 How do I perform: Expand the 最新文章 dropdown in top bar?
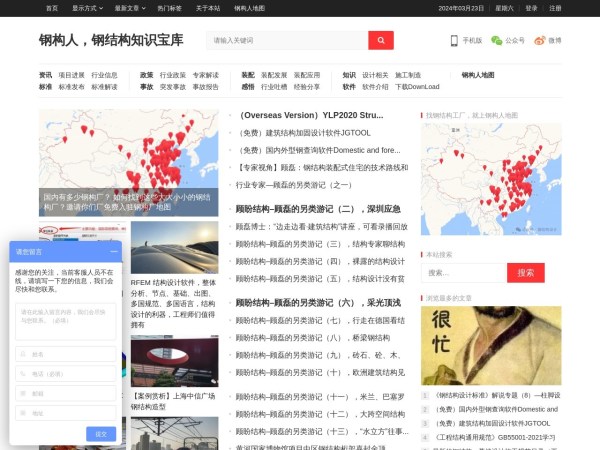130,8
